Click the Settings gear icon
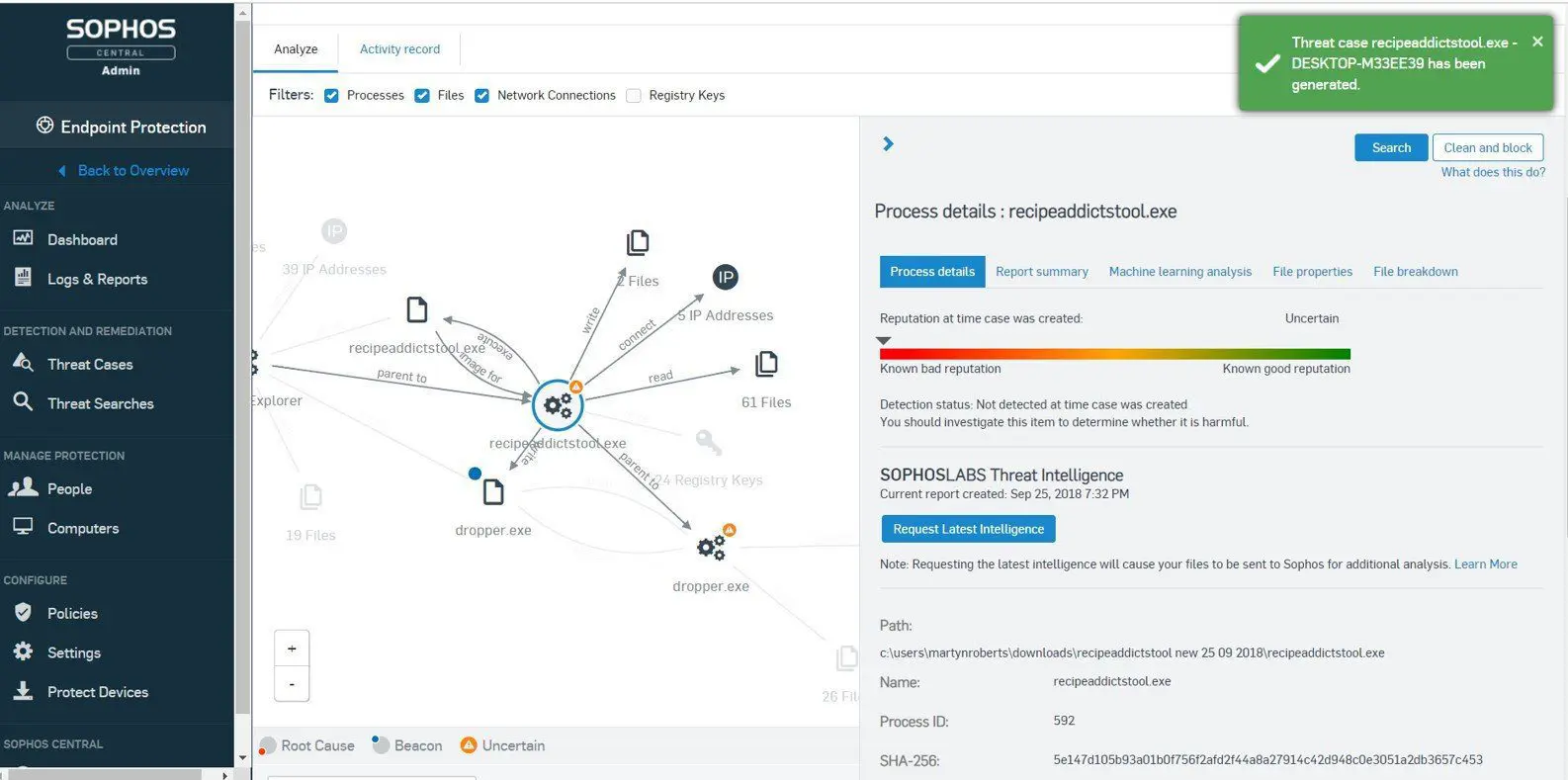 tap(23, 651)
